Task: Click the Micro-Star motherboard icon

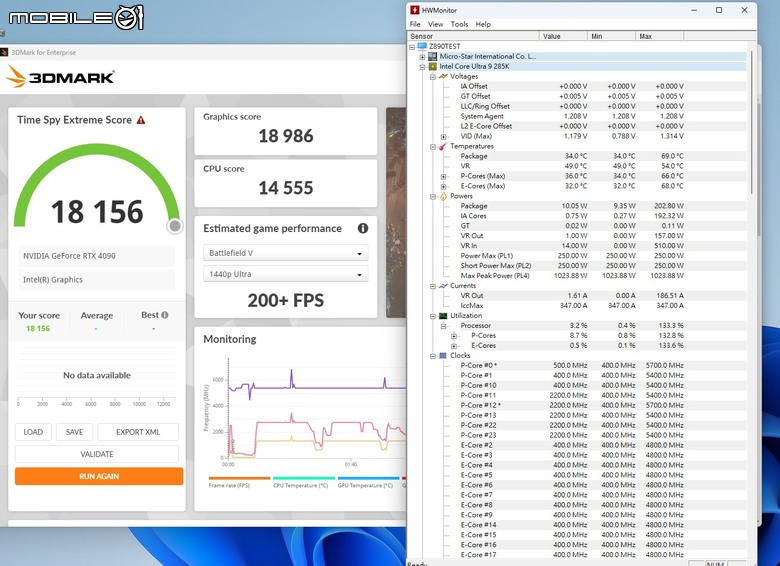Action: click(x=432, y=56)
